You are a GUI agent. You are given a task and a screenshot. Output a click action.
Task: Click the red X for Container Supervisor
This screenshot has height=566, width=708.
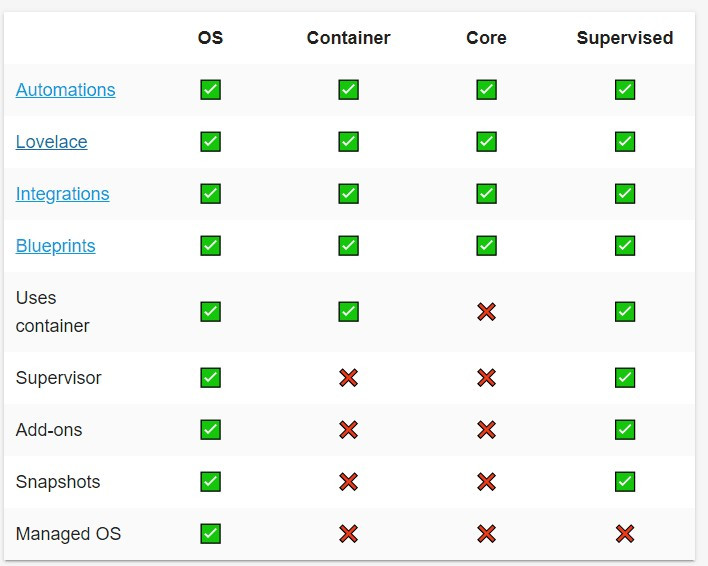[348, 378]
